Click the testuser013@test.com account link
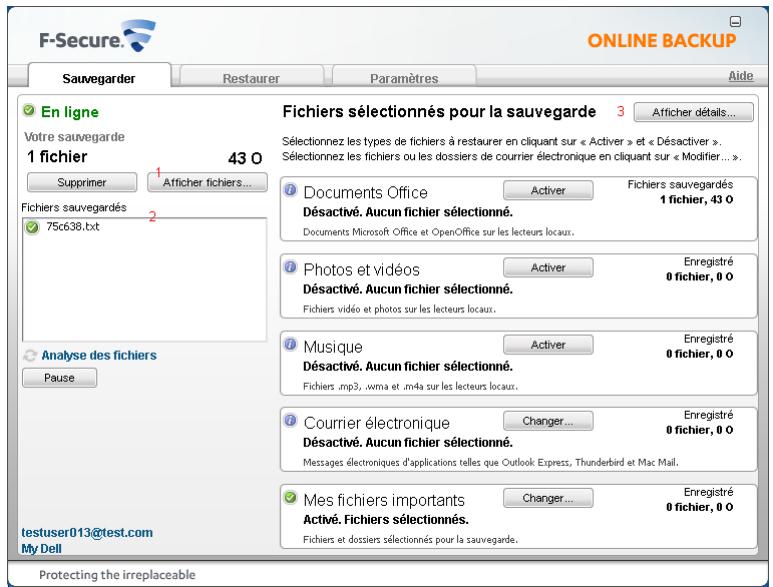The height and width of the screenshot is (587, 773). point(87,532)
